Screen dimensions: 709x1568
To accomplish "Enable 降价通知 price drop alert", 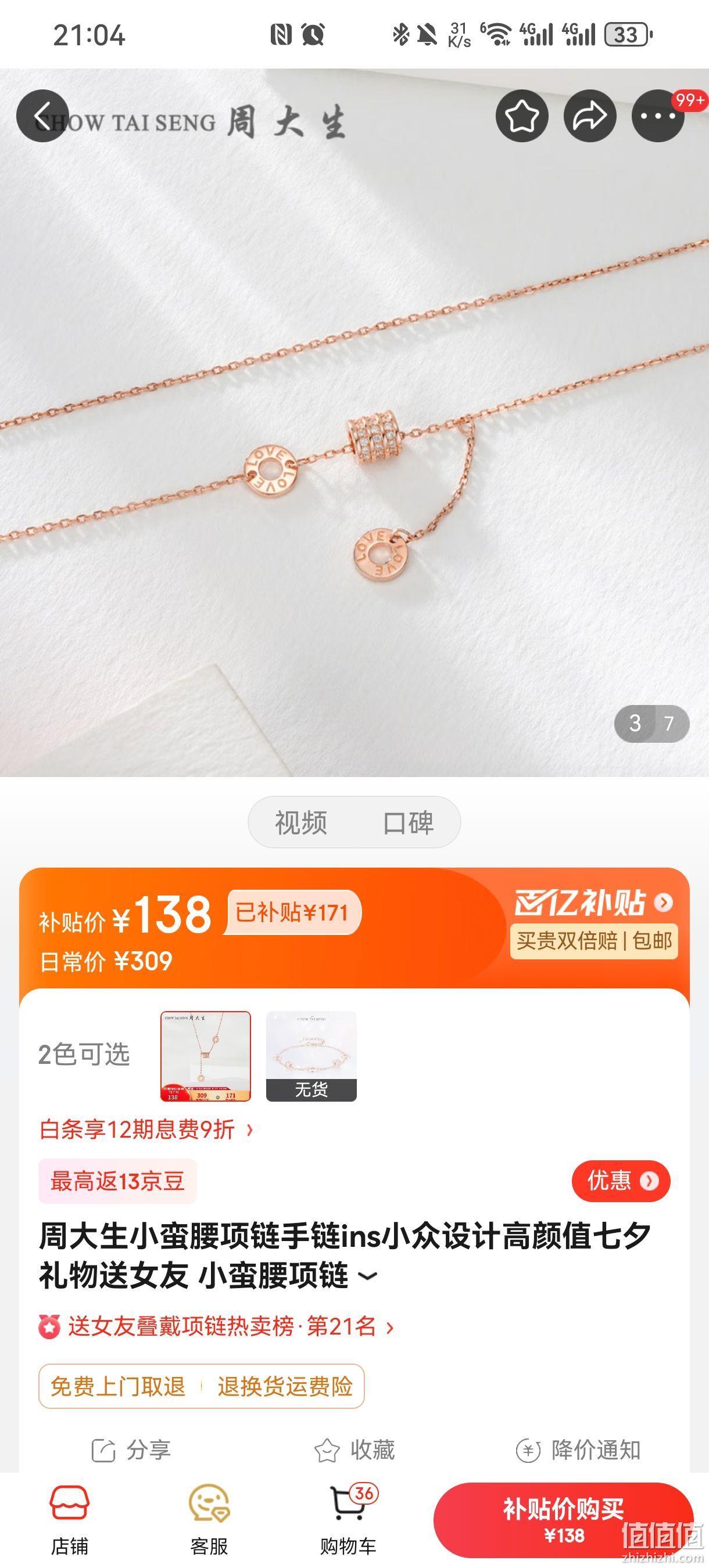I will [x=578, y=1450].
